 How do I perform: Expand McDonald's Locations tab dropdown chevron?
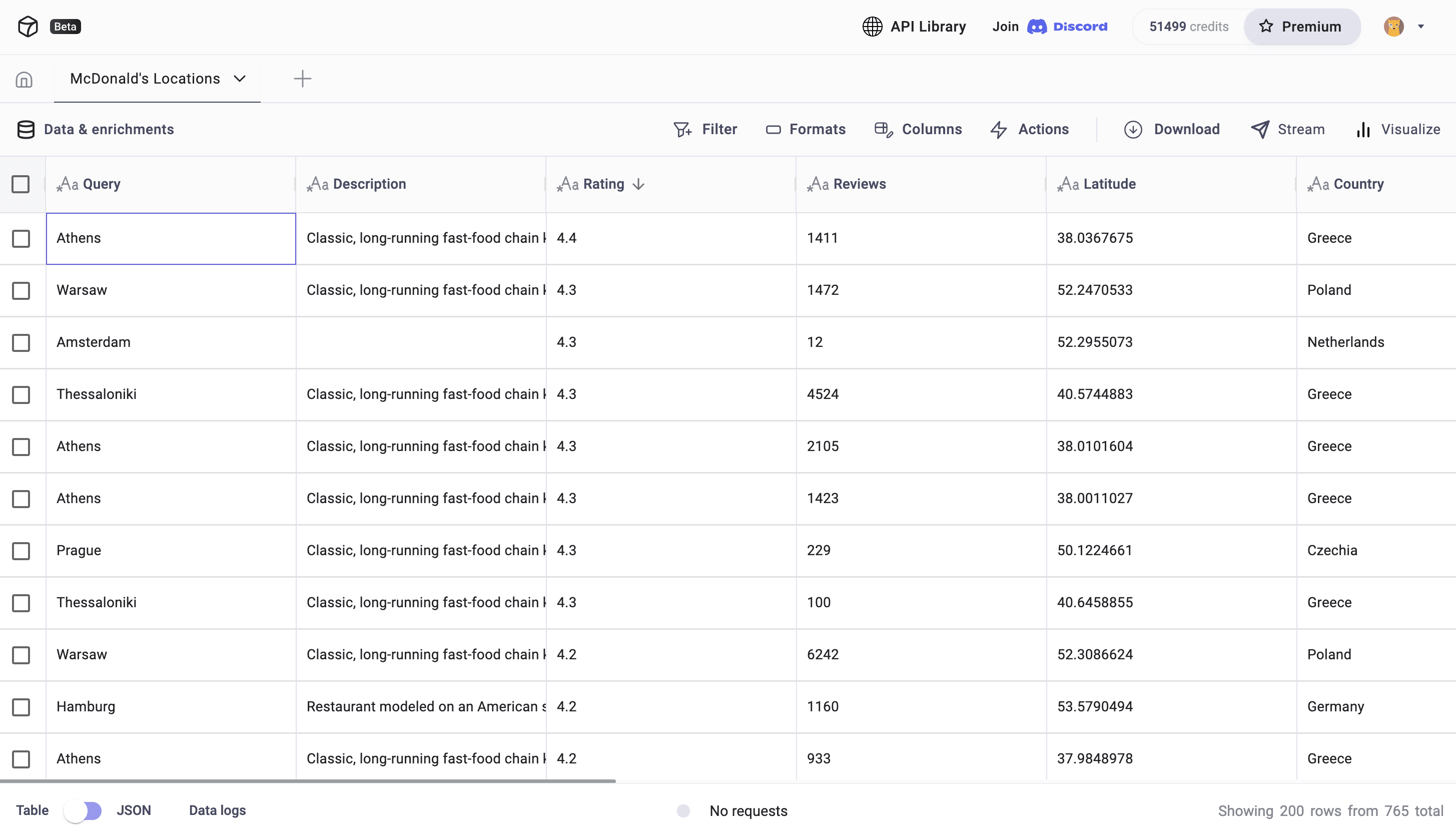coord(240,79)
